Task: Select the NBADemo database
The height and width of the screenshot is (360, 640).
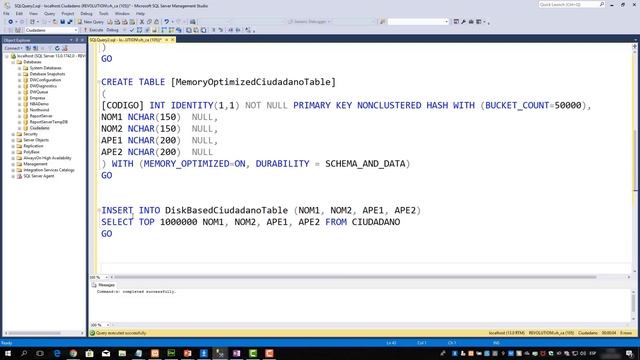Action: [x=39, y=104]
